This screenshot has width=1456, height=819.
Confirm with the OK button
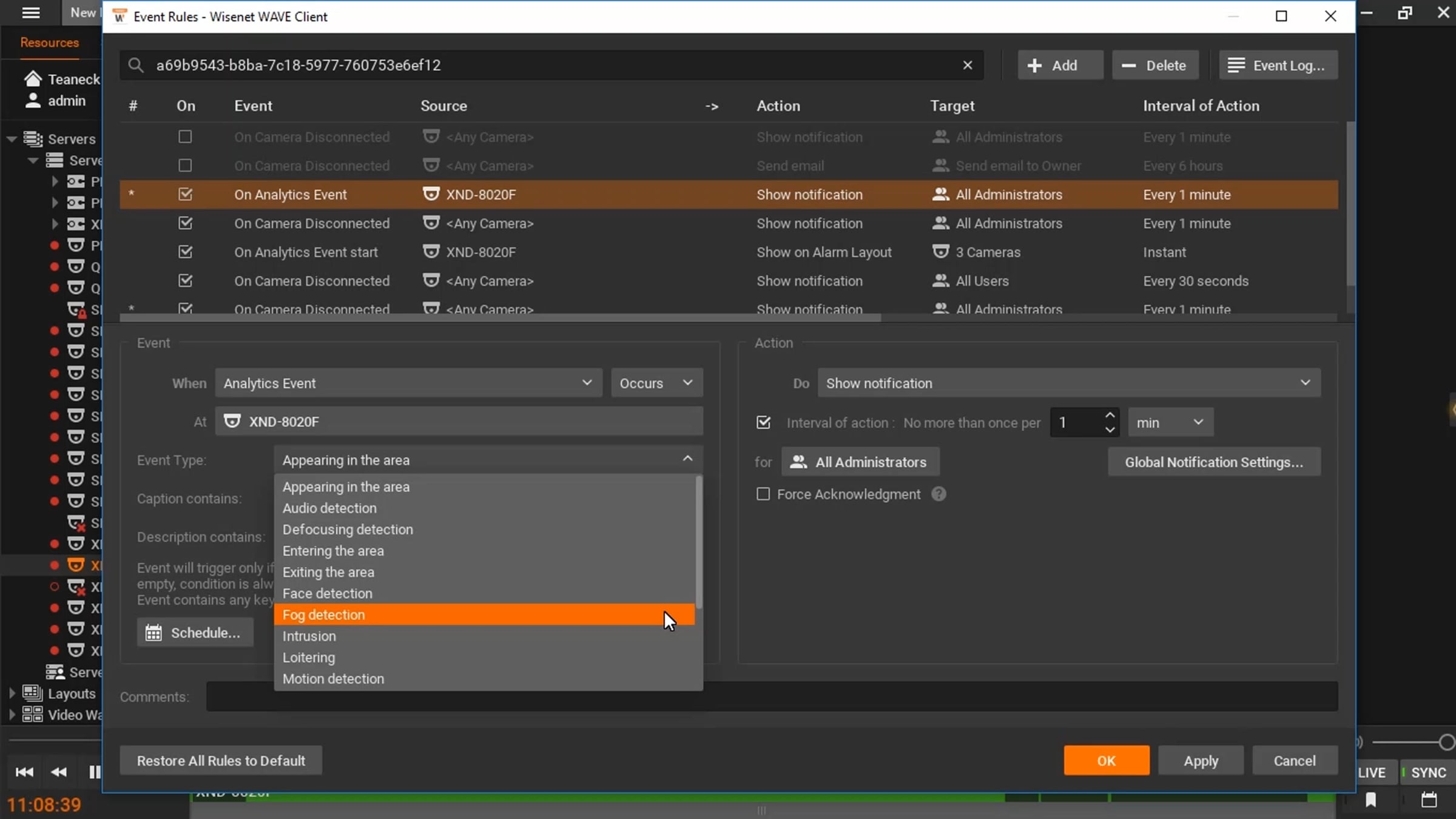1107,761
